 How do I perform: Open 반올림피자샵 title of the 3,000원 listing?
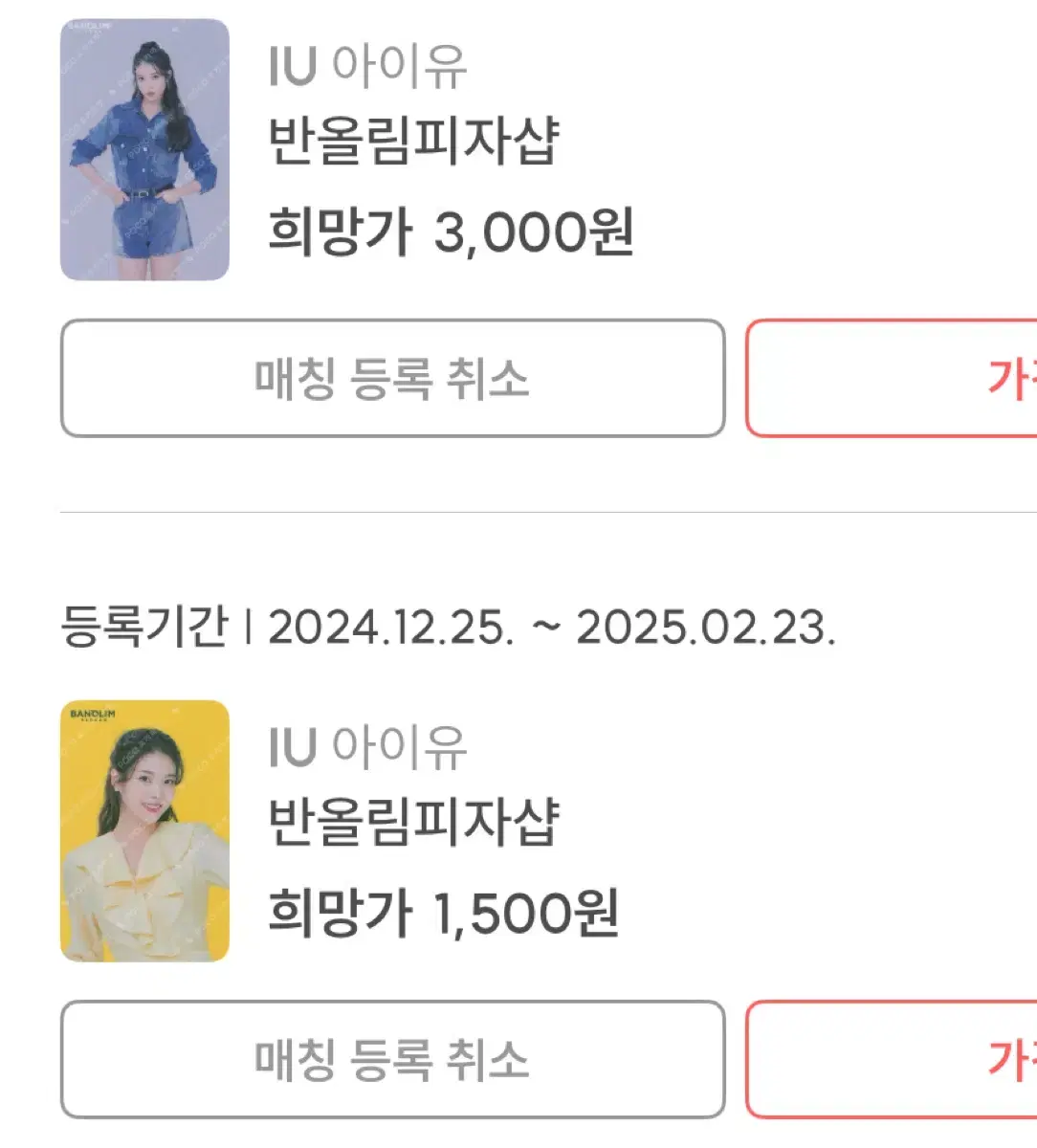tap(413, 142)
